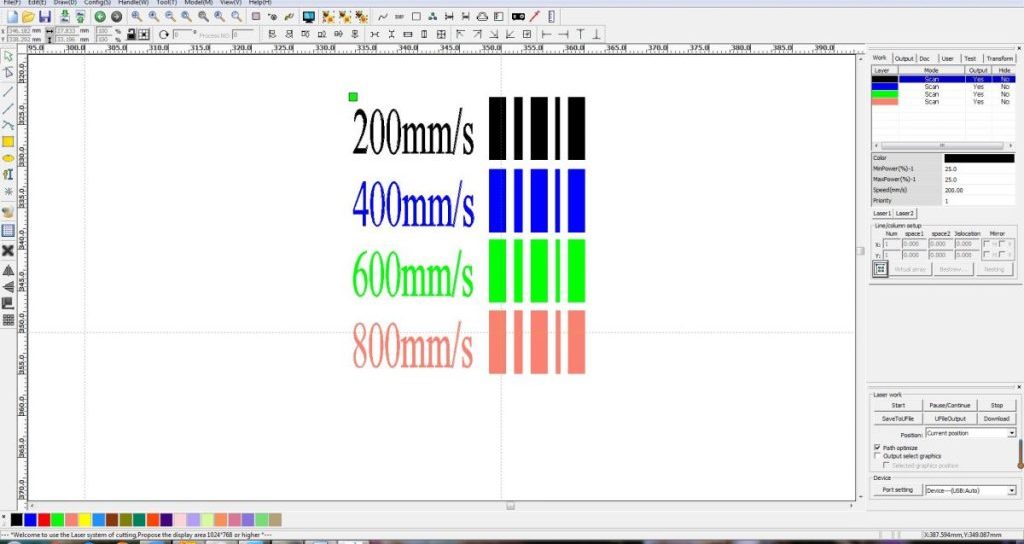Click the Download button
Screen dimensions: 1024x544
point(996,419)
